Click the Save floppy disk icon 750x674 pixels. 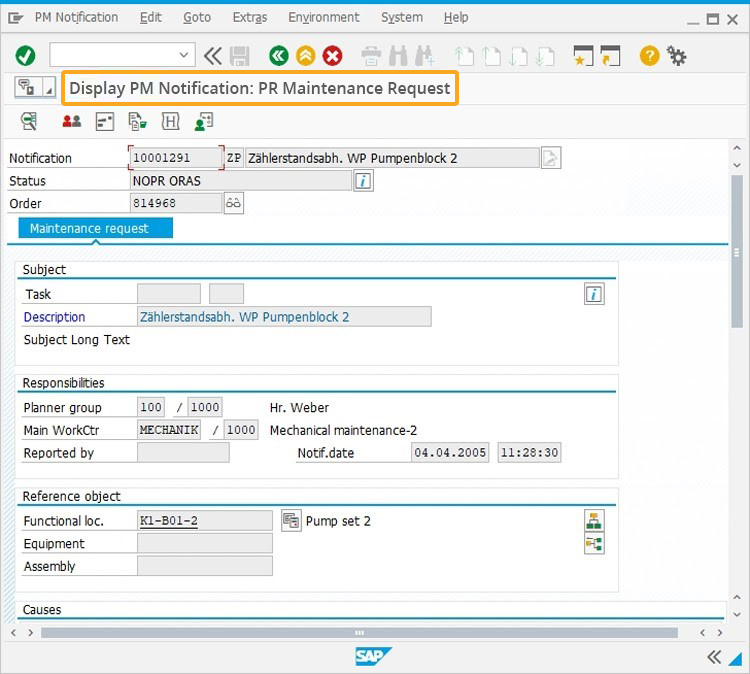click(240, 56)
